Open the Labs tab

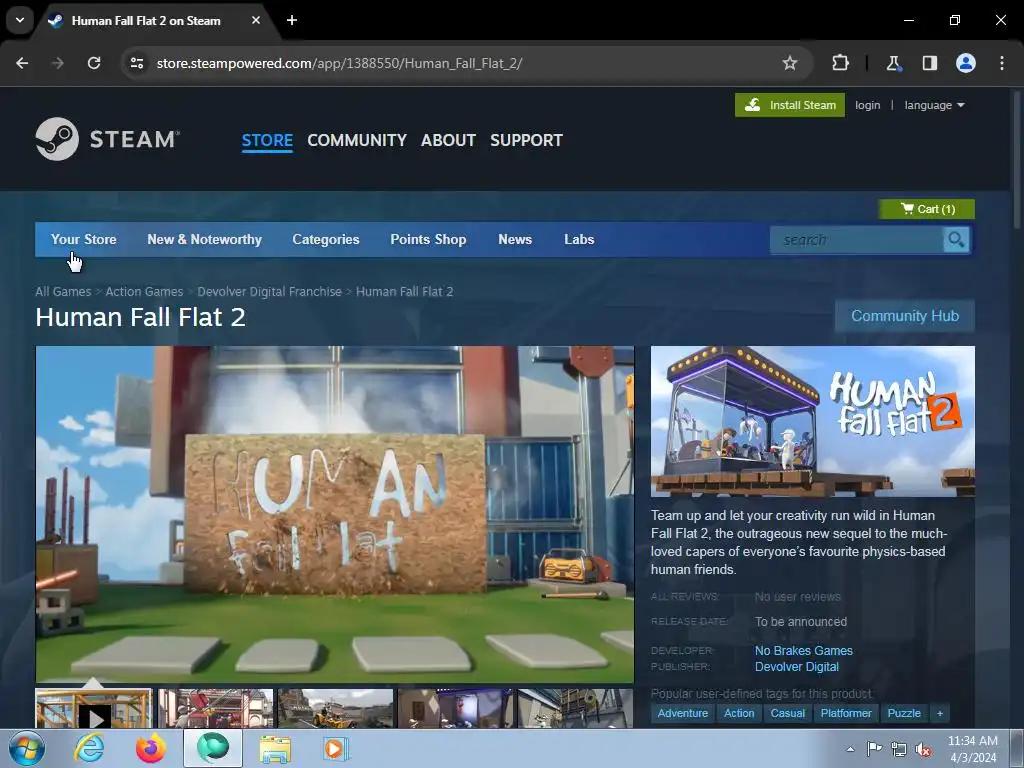tap(579, 240)
